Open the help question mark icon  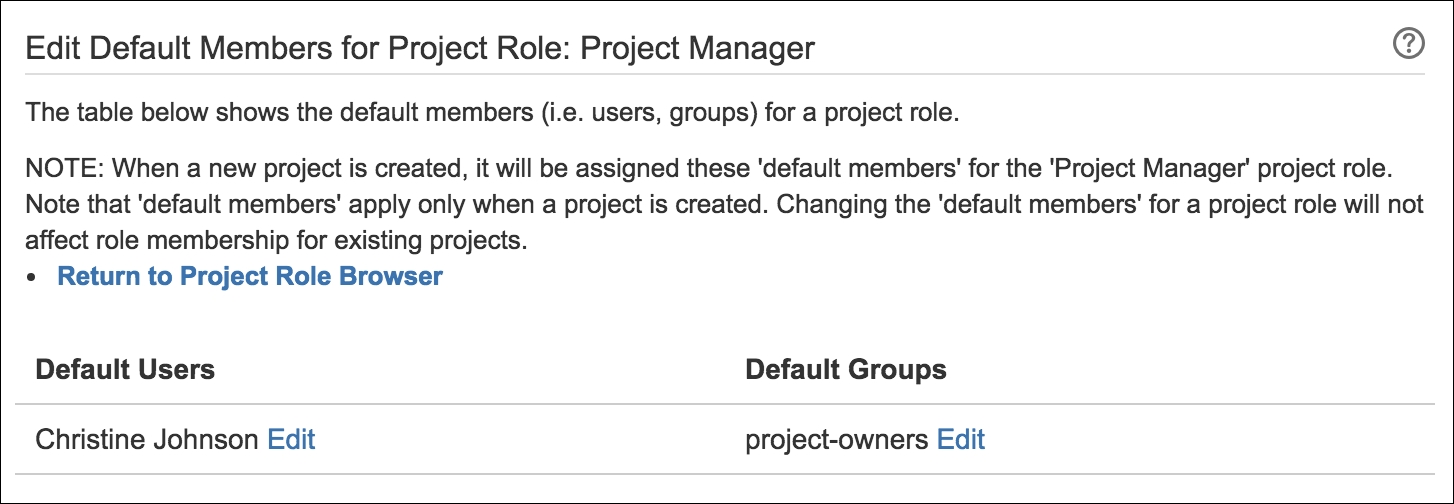coord(1408,45)
